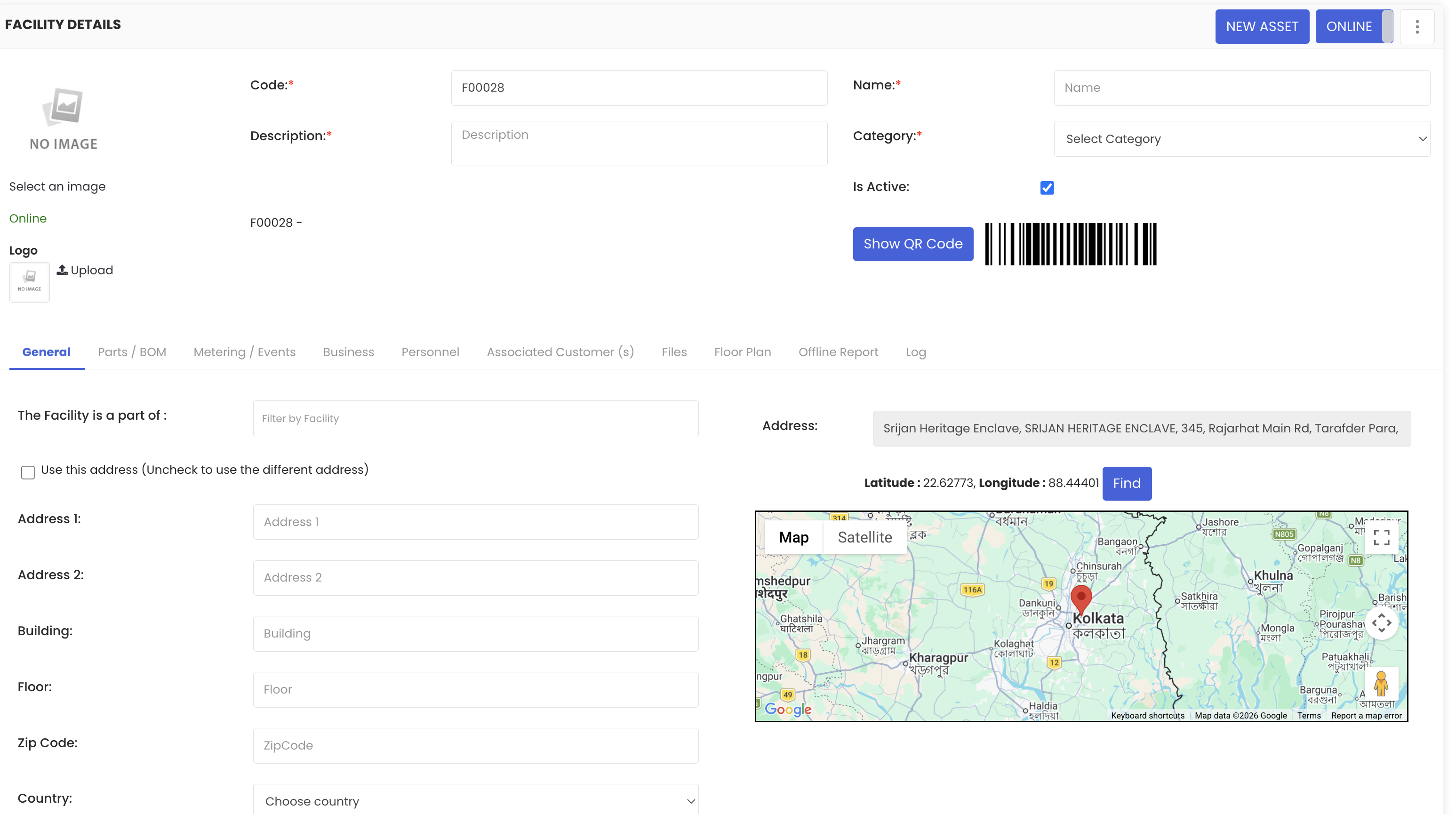
Task: Open the Choose country dropdown
Action: click(x=475, y=800)
